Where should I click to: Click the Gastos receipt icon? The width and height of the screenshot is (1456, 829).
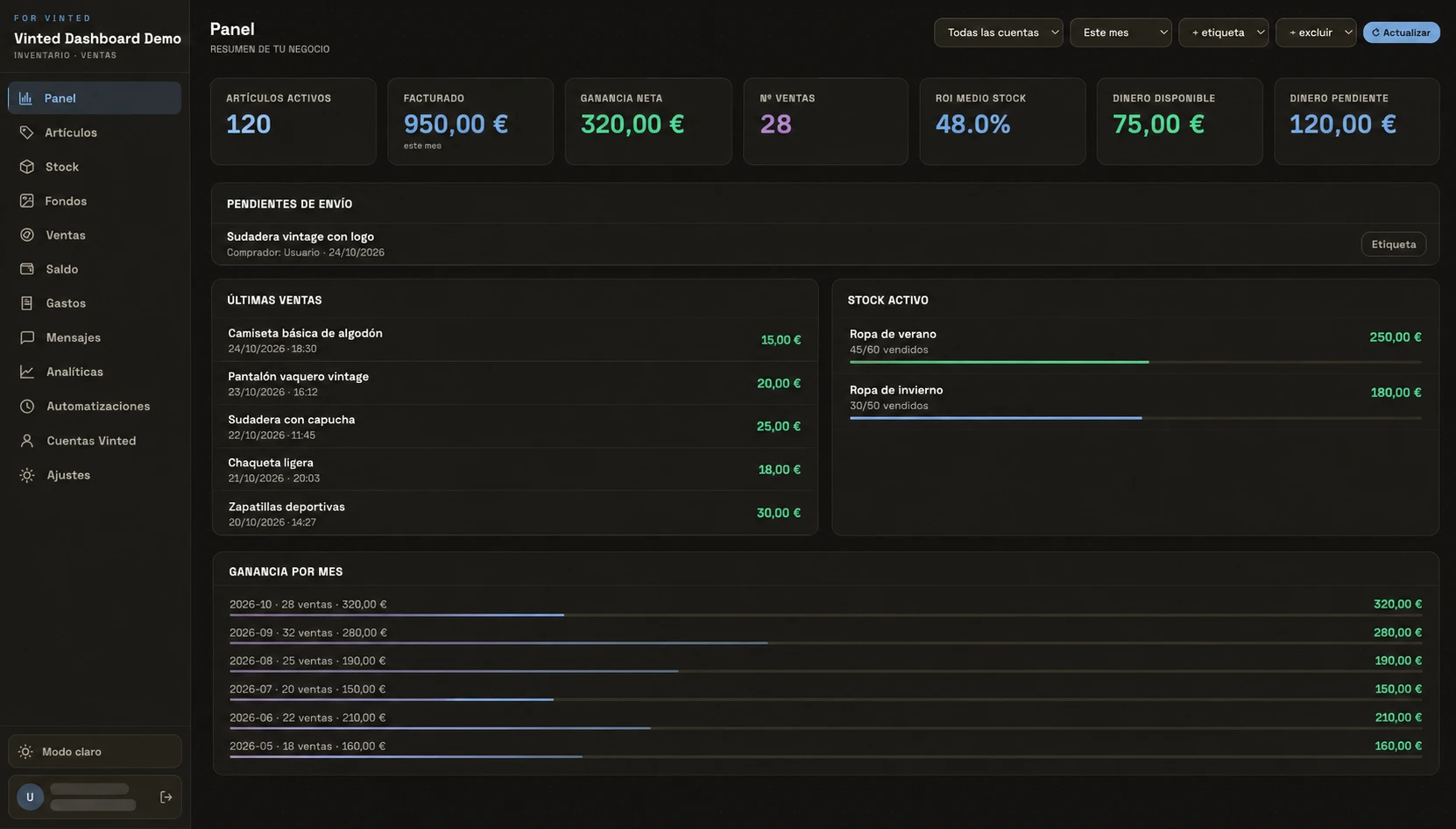(27, 303)
